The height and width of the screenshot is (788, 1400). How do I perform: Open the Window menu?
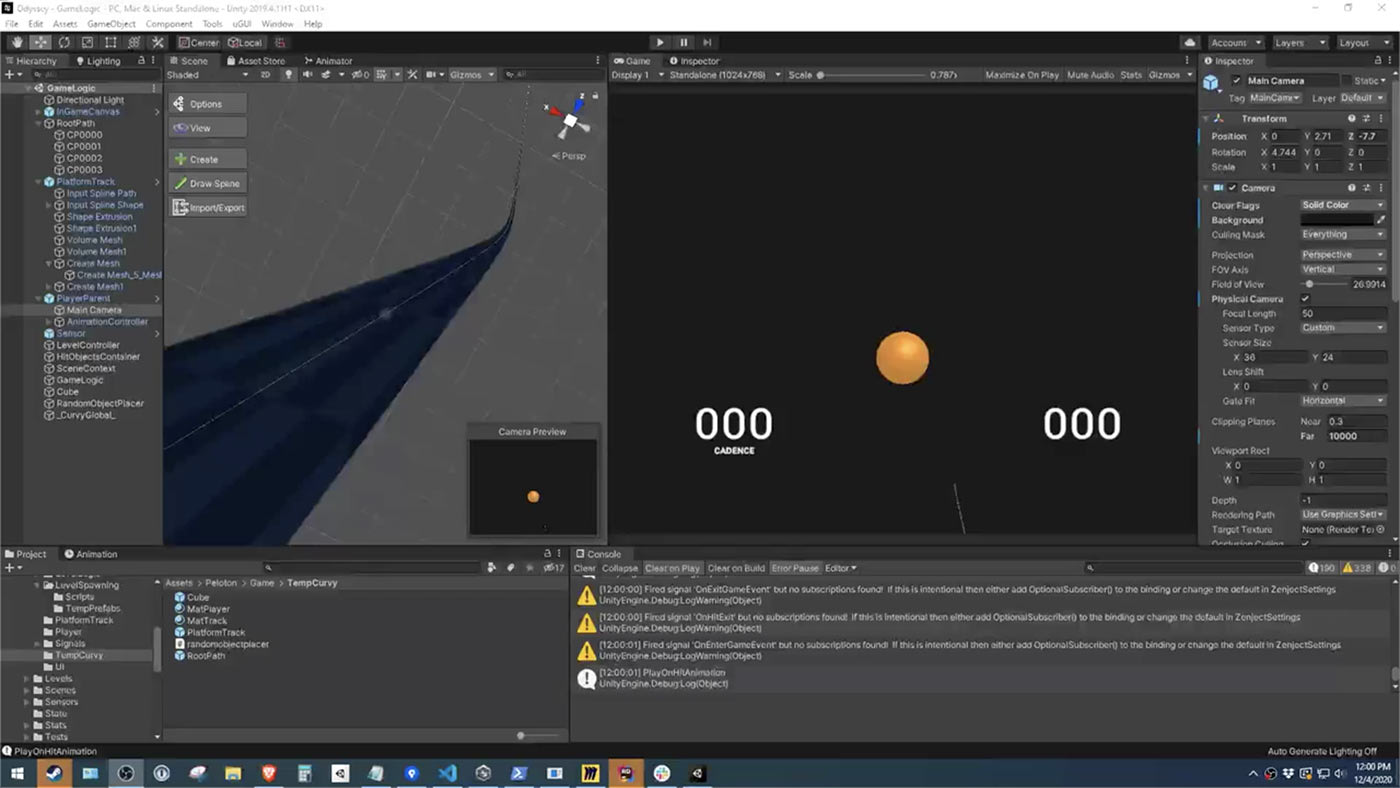coord(277,24)
